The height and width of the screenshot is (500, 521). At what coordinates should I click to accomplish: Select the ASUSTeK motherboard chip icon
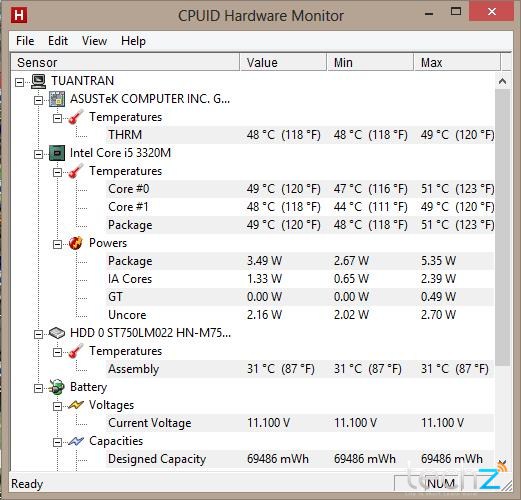coord(57,99)
